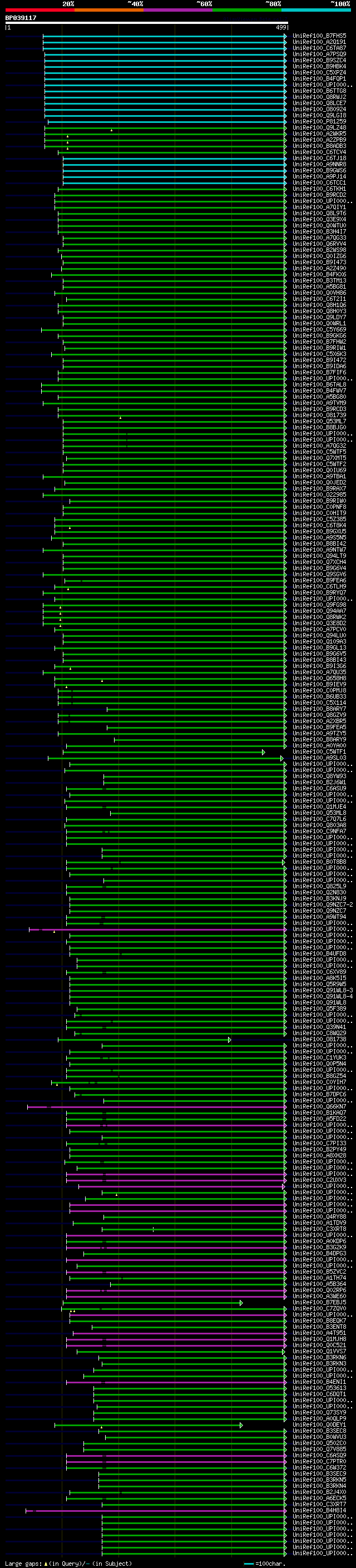This screenshot has height=1568, width=356.
Task: Select the query name BP039117
Action: (21, 18)
